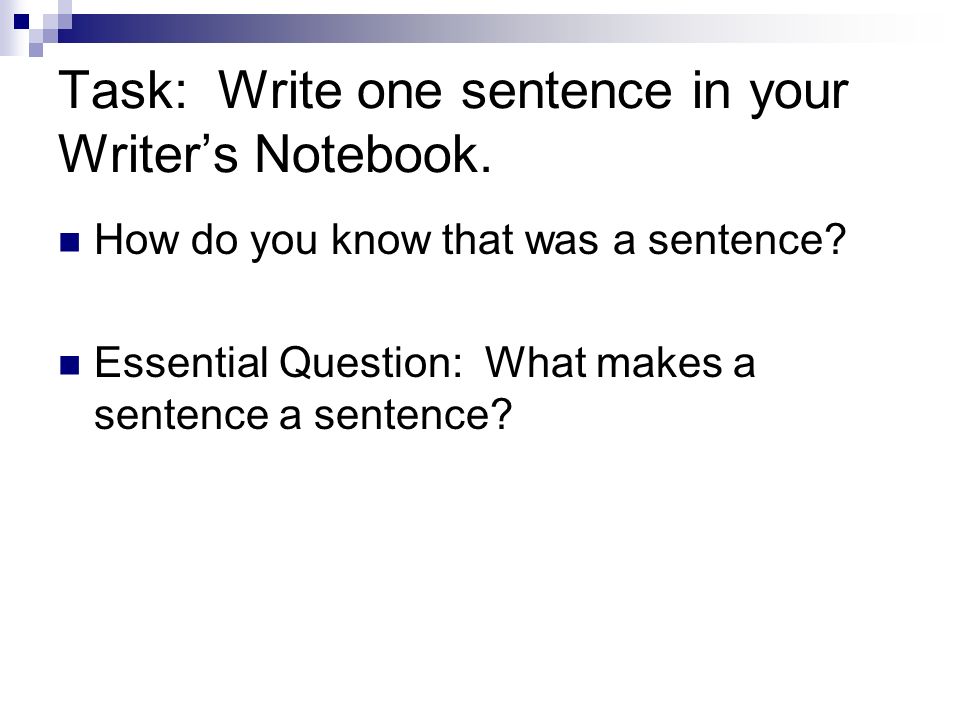Click the gradient header bar at the top
This screenshot has width=960, height=720.
490,29
